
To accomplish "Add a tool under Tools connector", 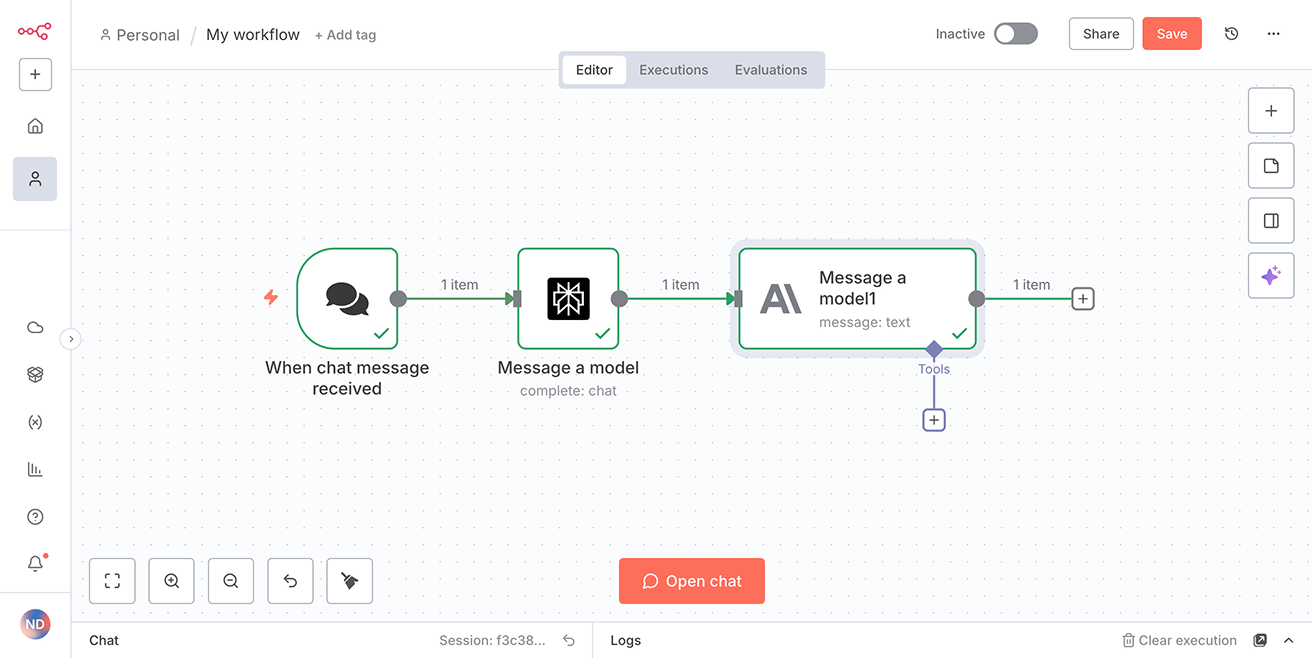I will [x=933, y=420].
